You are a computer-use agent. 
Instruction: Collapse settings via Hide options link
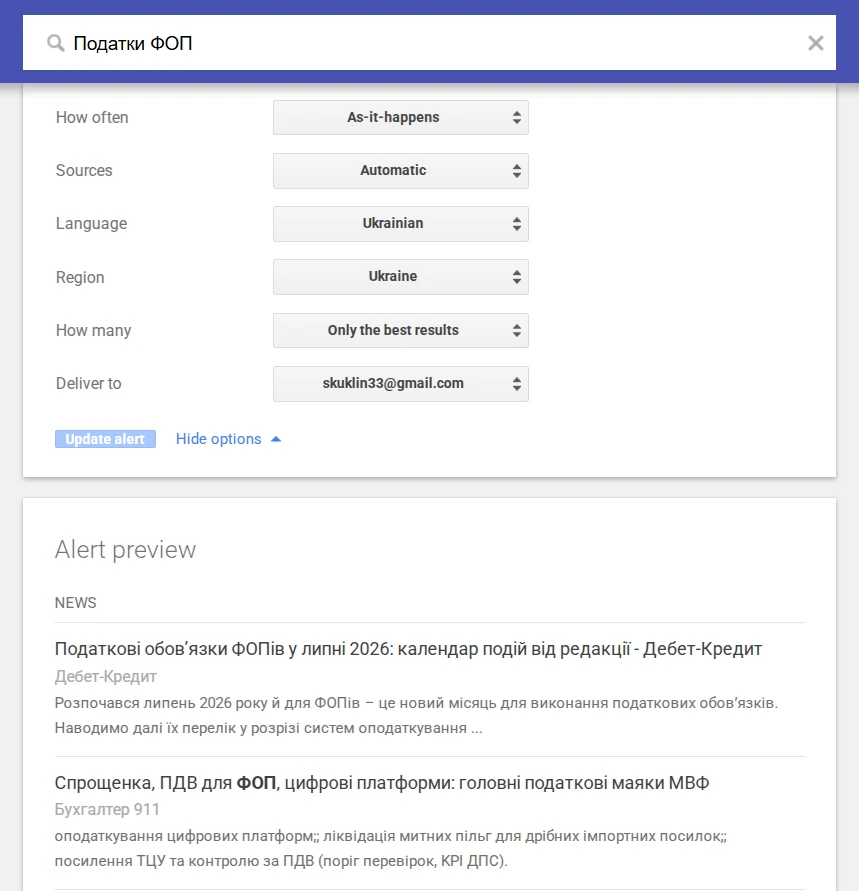(218, 439)
